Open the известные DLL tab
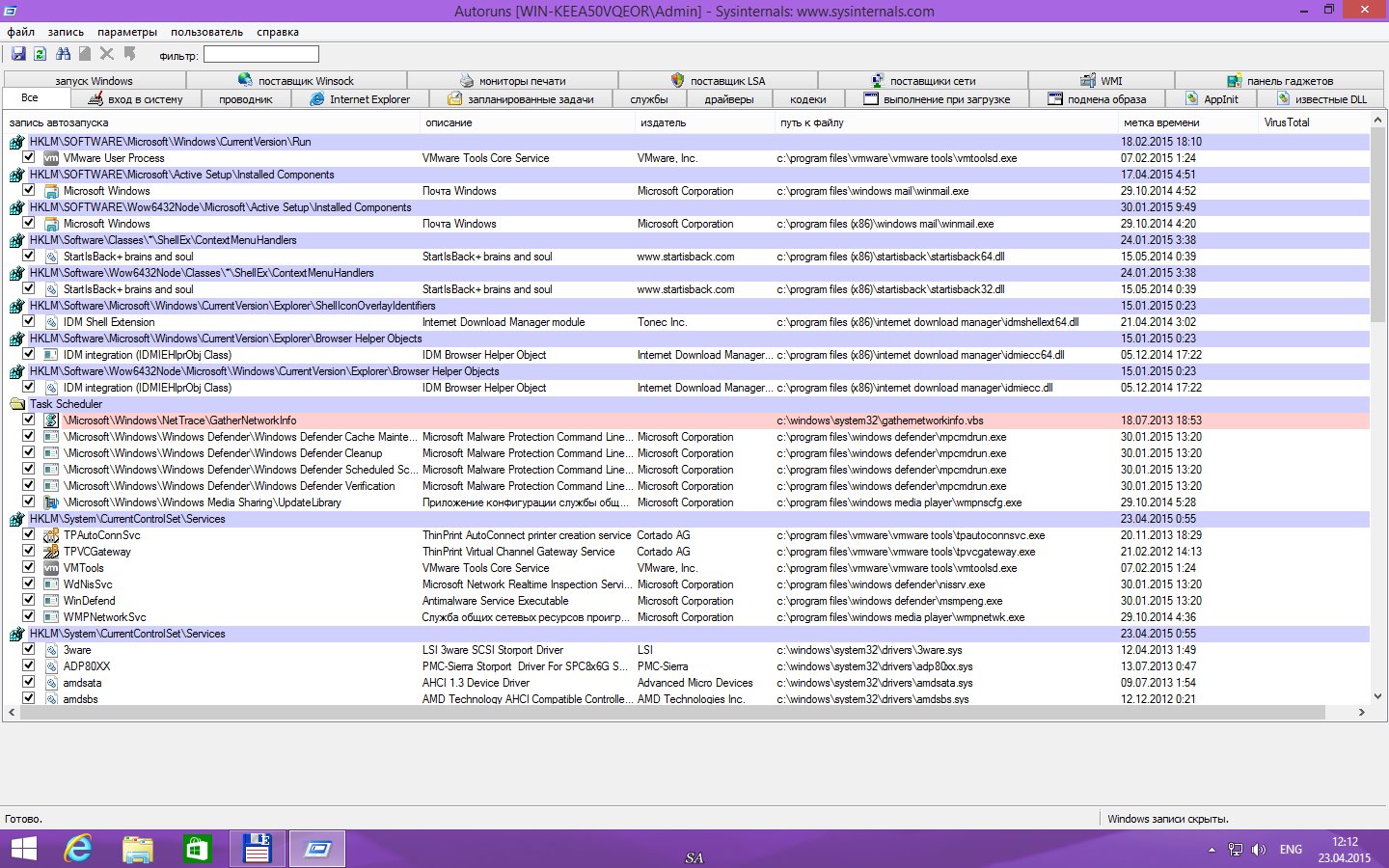 1322,99
